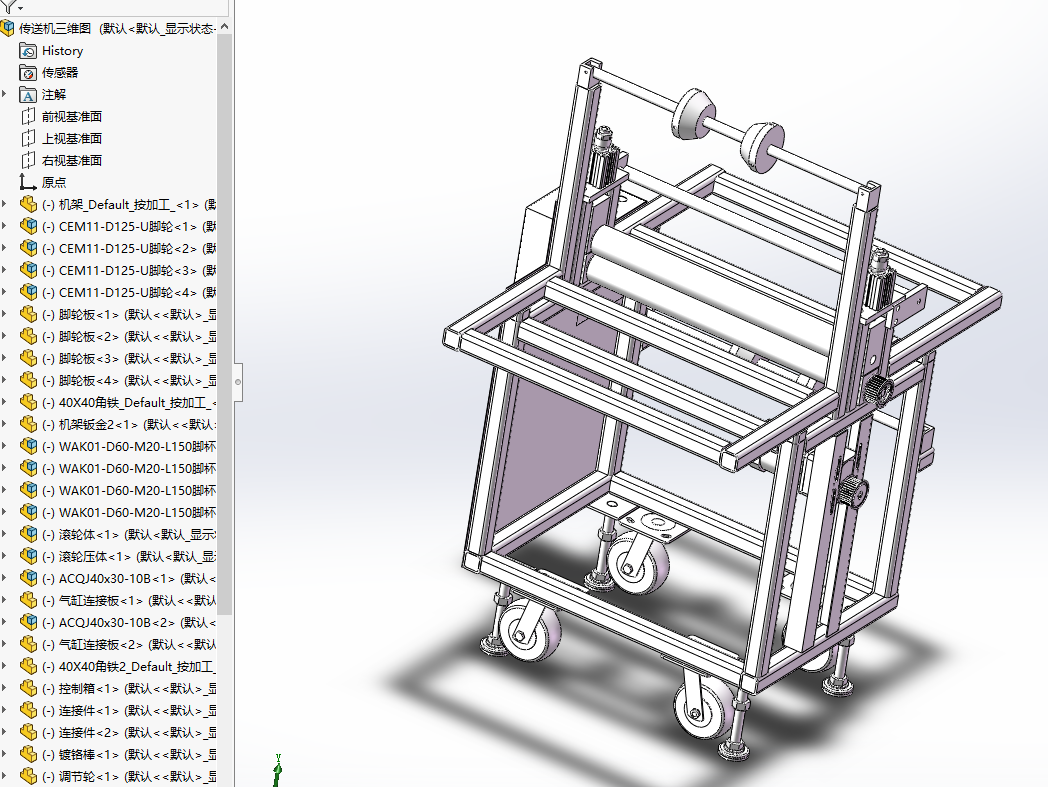Select the 气缸连接板<2> component label
Viewport: 1048px width, 787px height.
[x=129, y=645]
